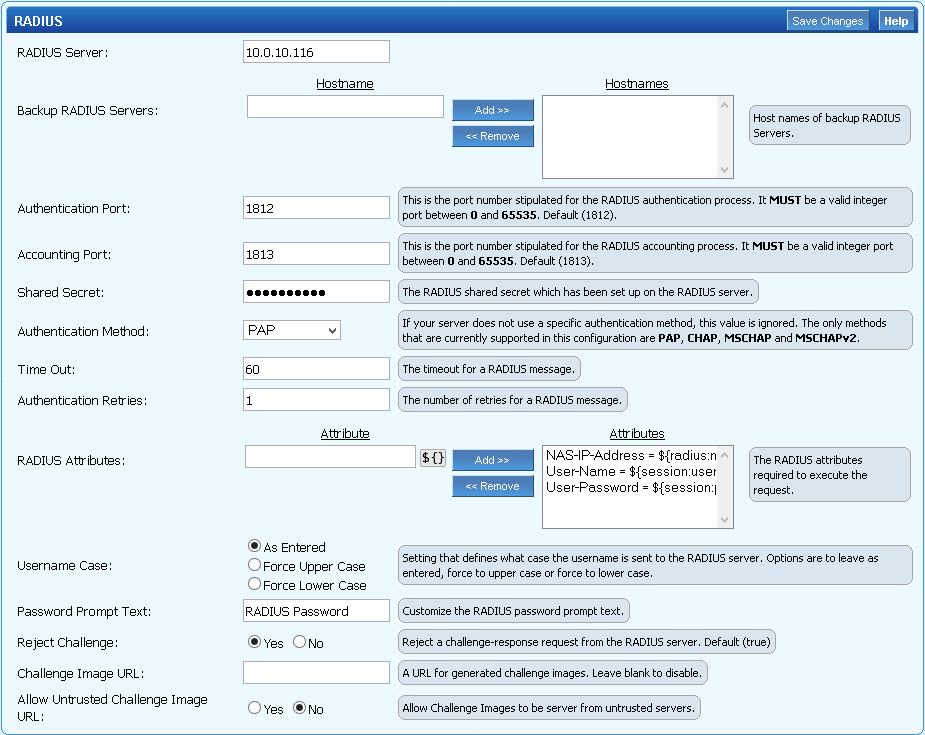The image size is (925, 735).
Task: Focus the backup server Hostname field
Action: pyautogui.click(x=345, y=107)
